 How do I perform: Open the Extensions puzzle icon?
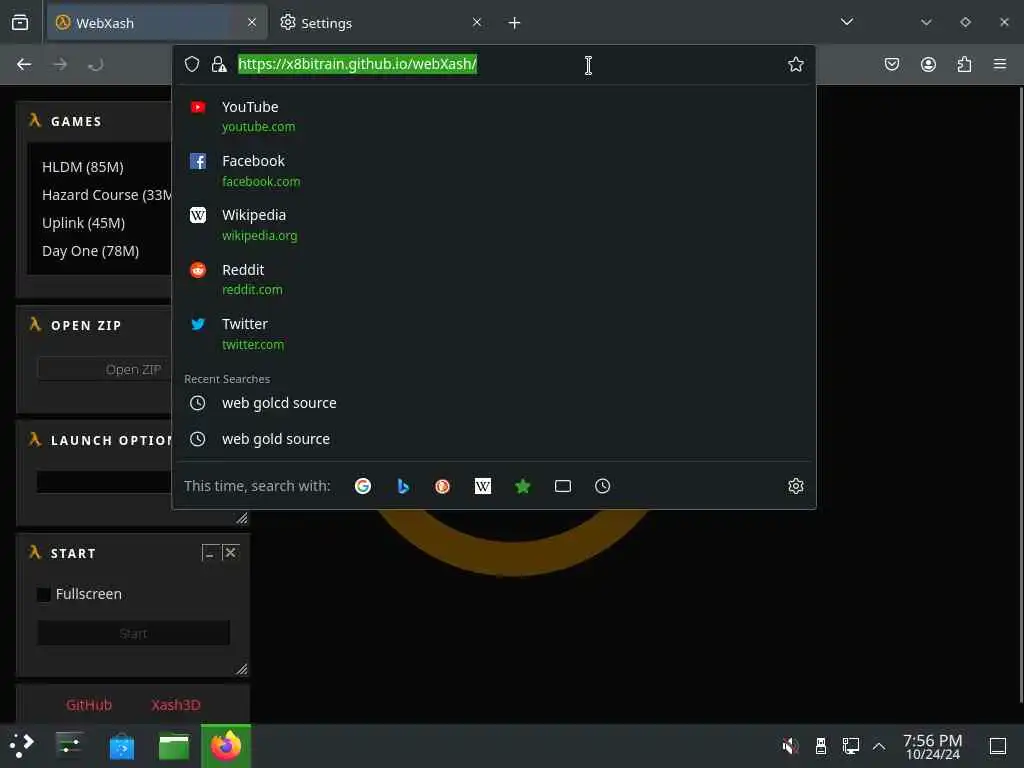point(964,64)
